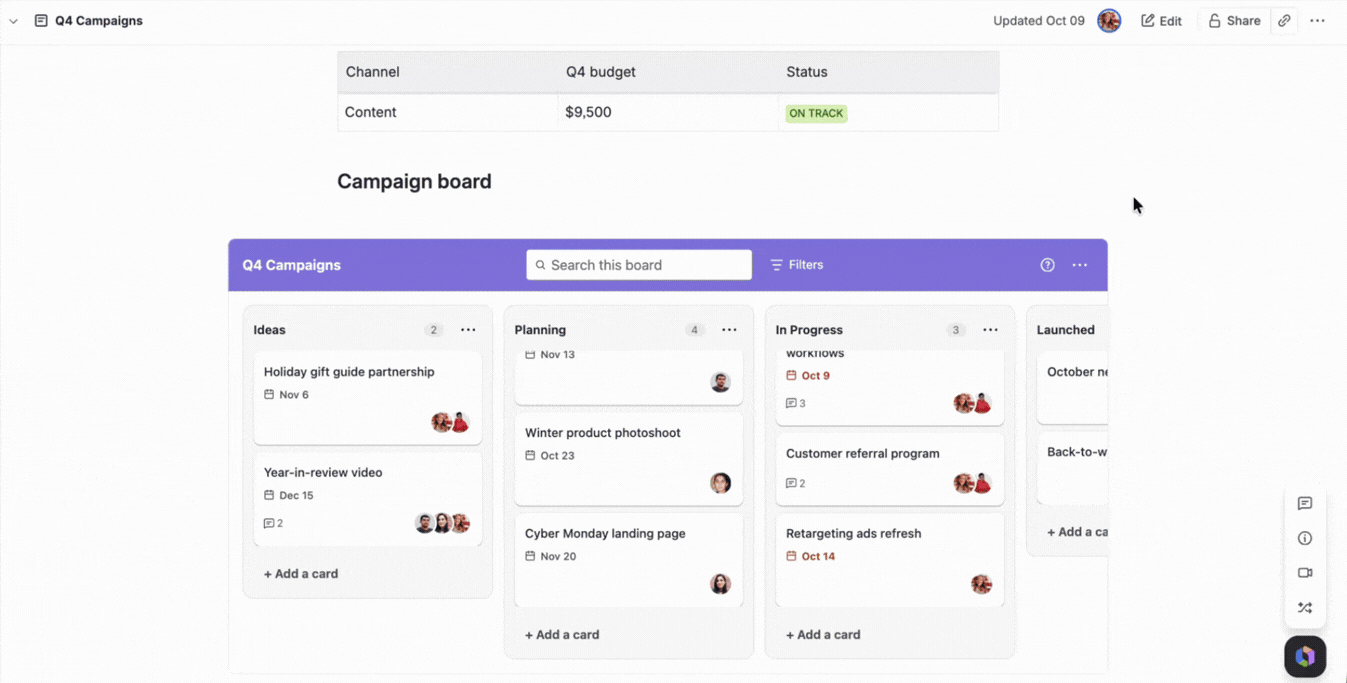The image size is (1347, 683).
Task: Open the Customer referral program card
Action: coord(890,469)
